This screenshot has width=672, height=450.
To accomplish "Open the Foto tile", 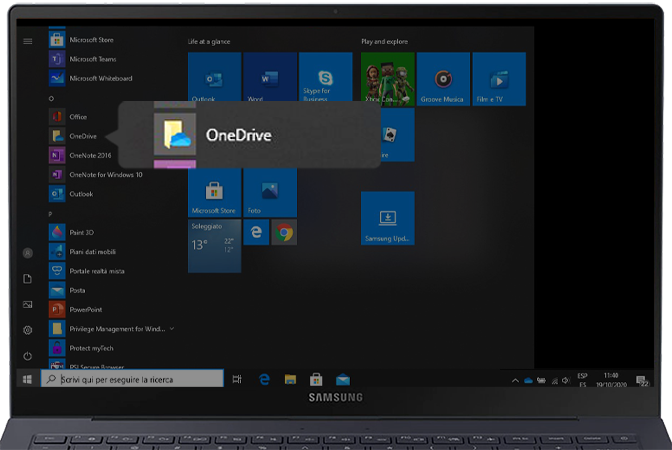I will point(270,192).
